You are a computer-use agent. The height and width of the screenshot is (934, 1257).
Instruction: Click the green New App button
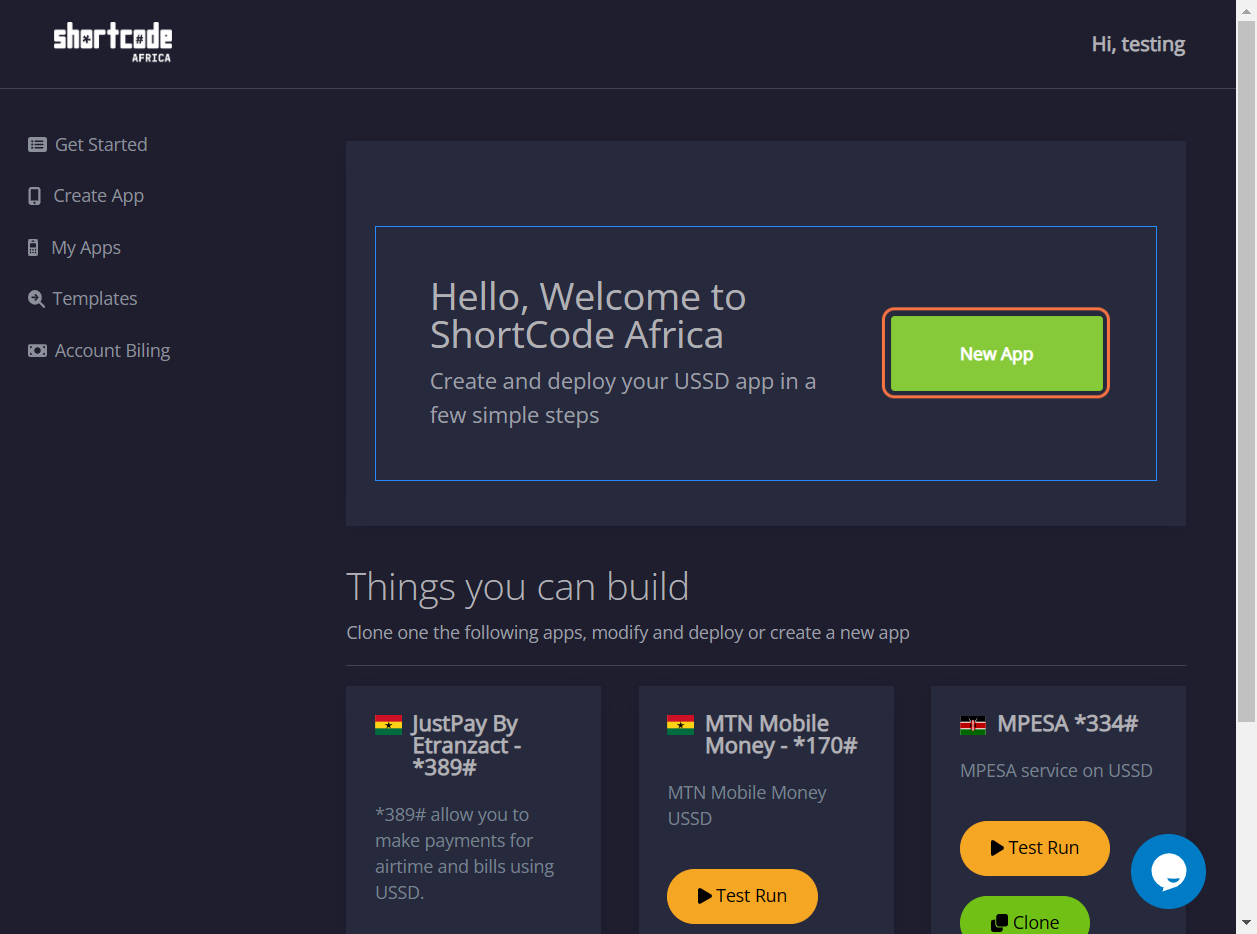tap(996, 354)
